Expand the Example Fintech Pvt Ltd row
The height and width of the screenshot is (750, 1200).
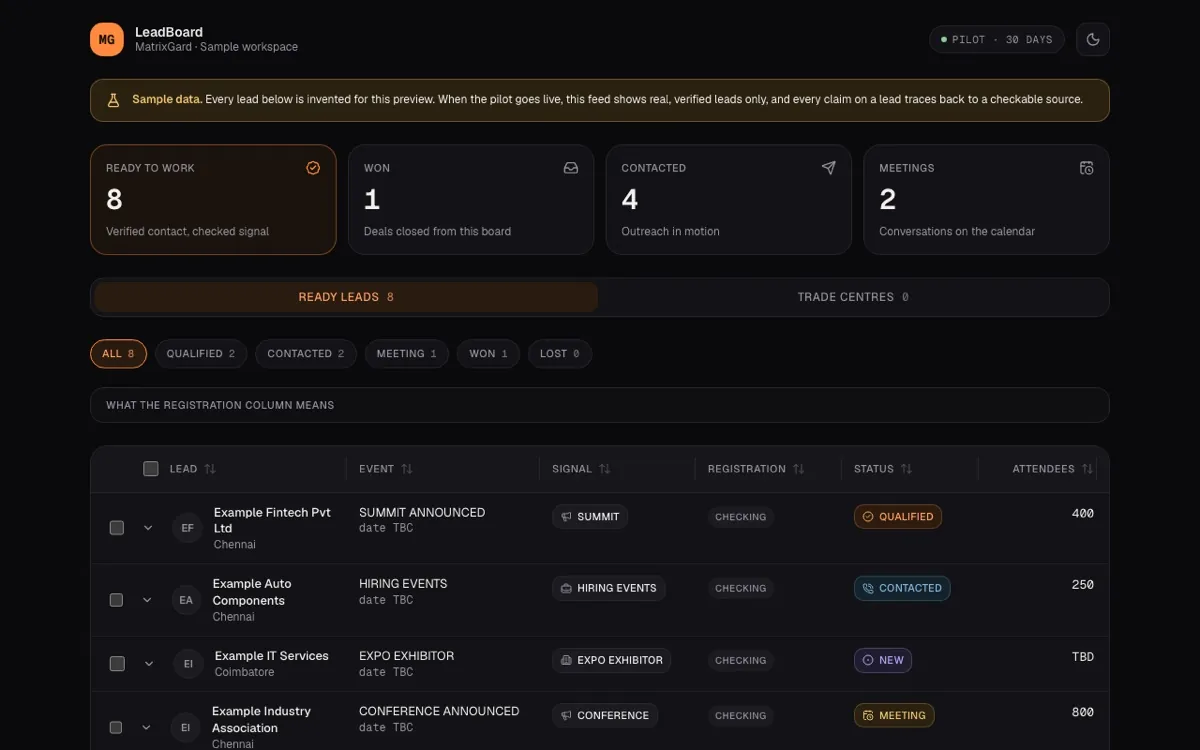click(148, 528)
